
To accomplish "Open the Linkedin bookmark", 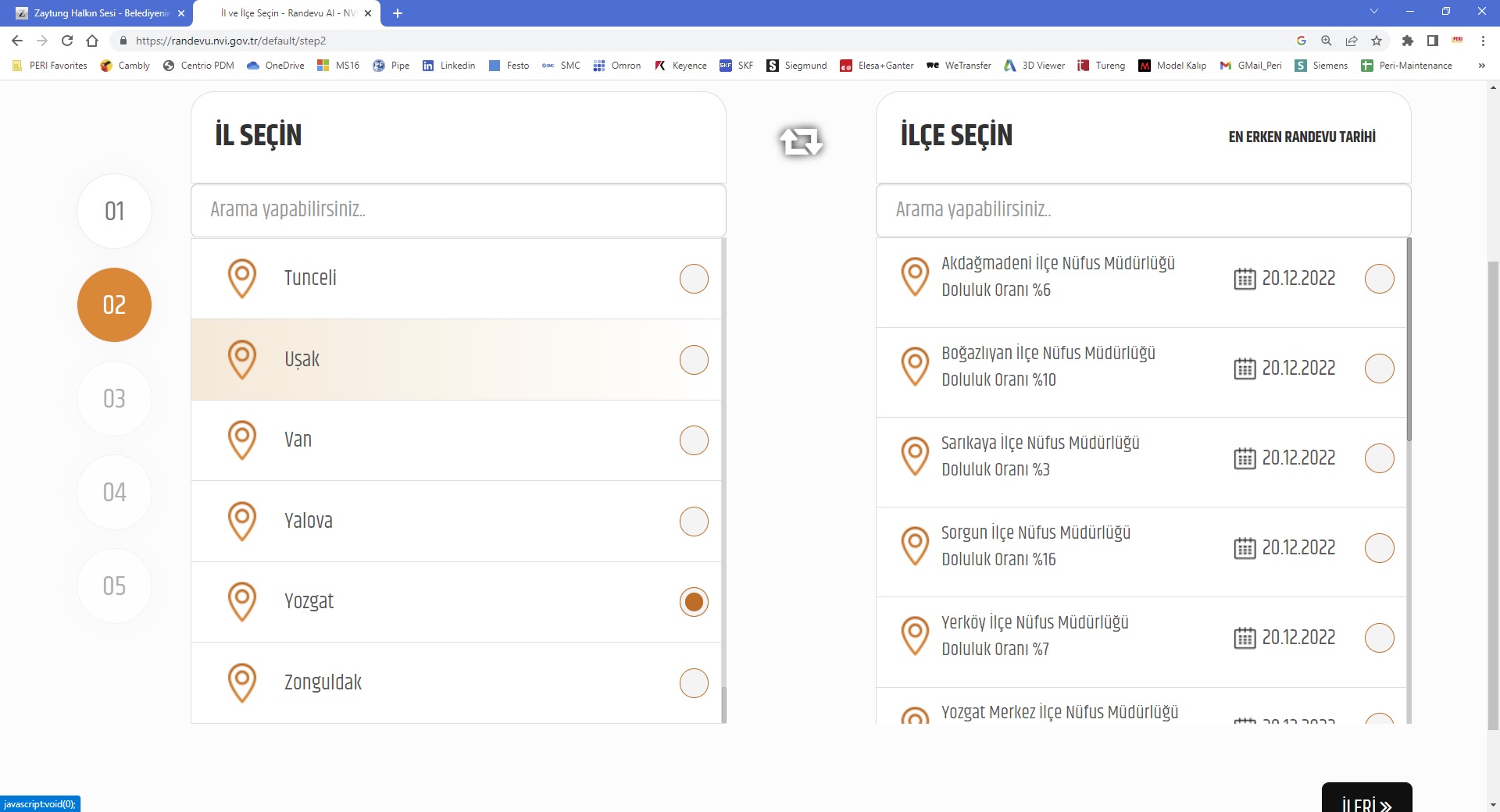I will pyautogui.click(x=448, y=66).
